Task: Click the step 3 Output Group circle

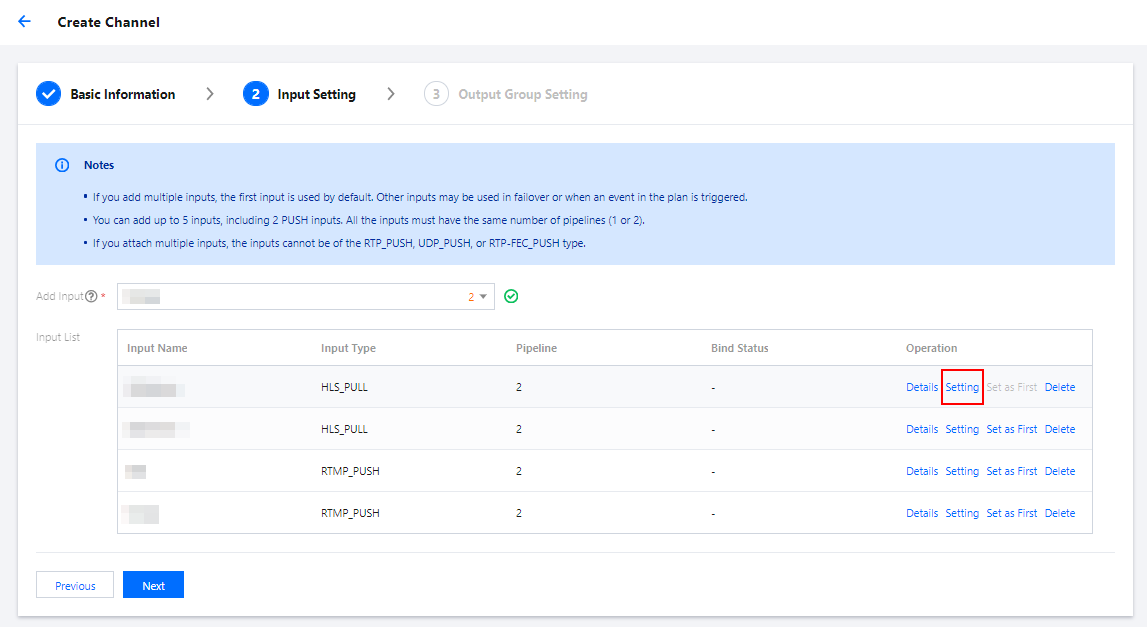Action: tap(436, 94)
